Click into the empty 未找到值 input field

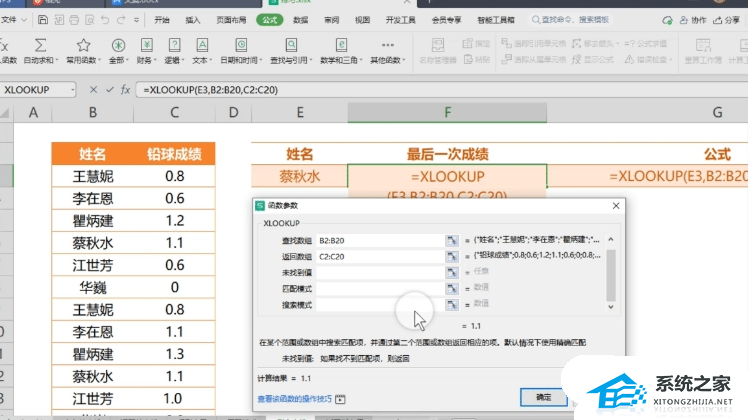pos(380,273)
